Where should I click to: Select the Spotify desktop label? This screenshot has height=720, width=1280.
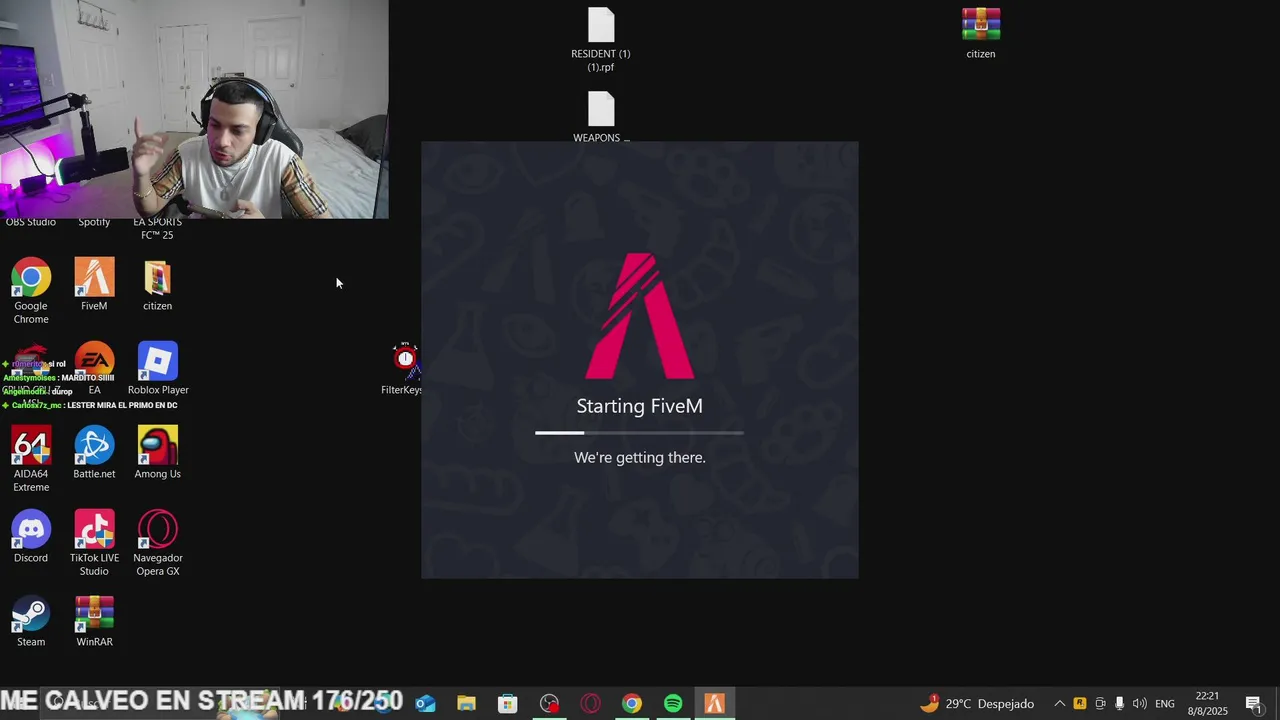click(94, 222)
